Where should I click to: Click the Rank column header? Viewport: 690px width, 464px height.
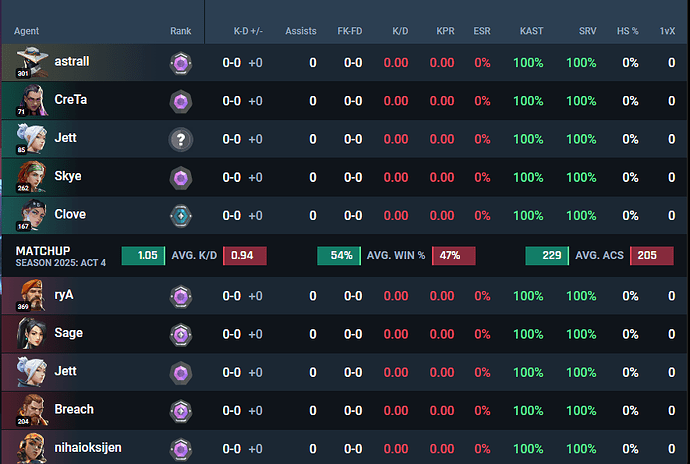click(180, 31)
